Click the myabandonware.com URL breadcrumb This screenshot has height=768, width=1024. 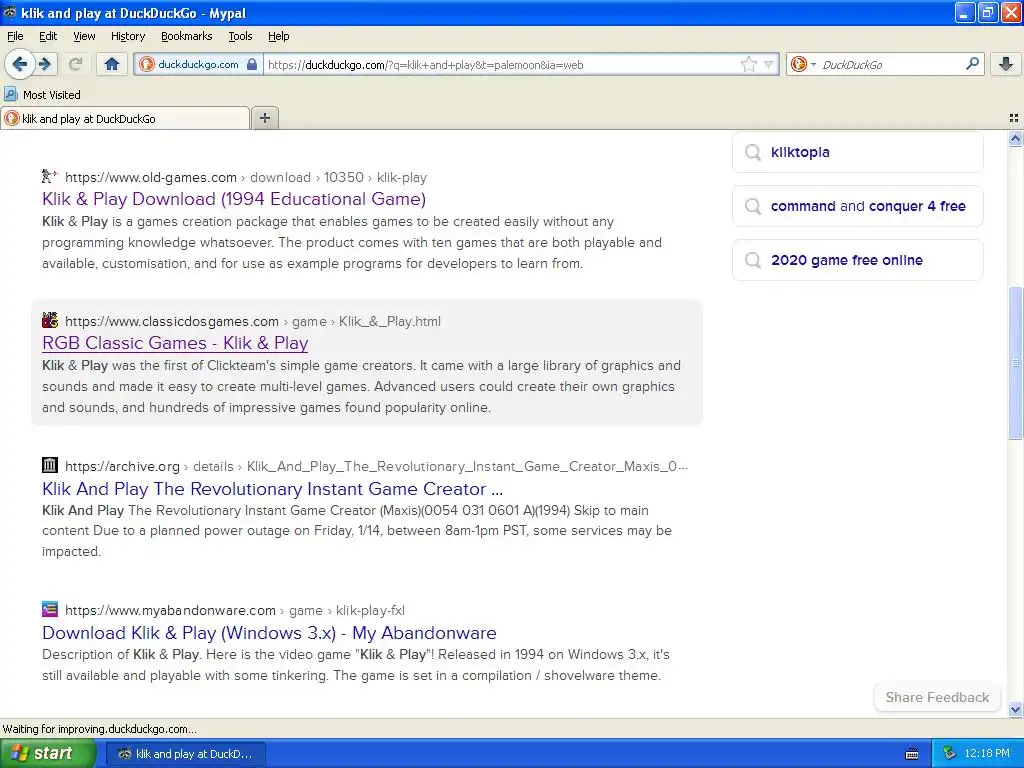point(234,611)
